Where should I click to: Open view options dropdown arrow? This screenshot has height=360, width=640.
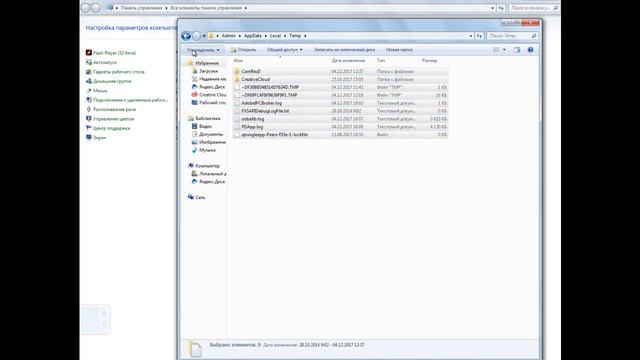click(x=504, y=50)
